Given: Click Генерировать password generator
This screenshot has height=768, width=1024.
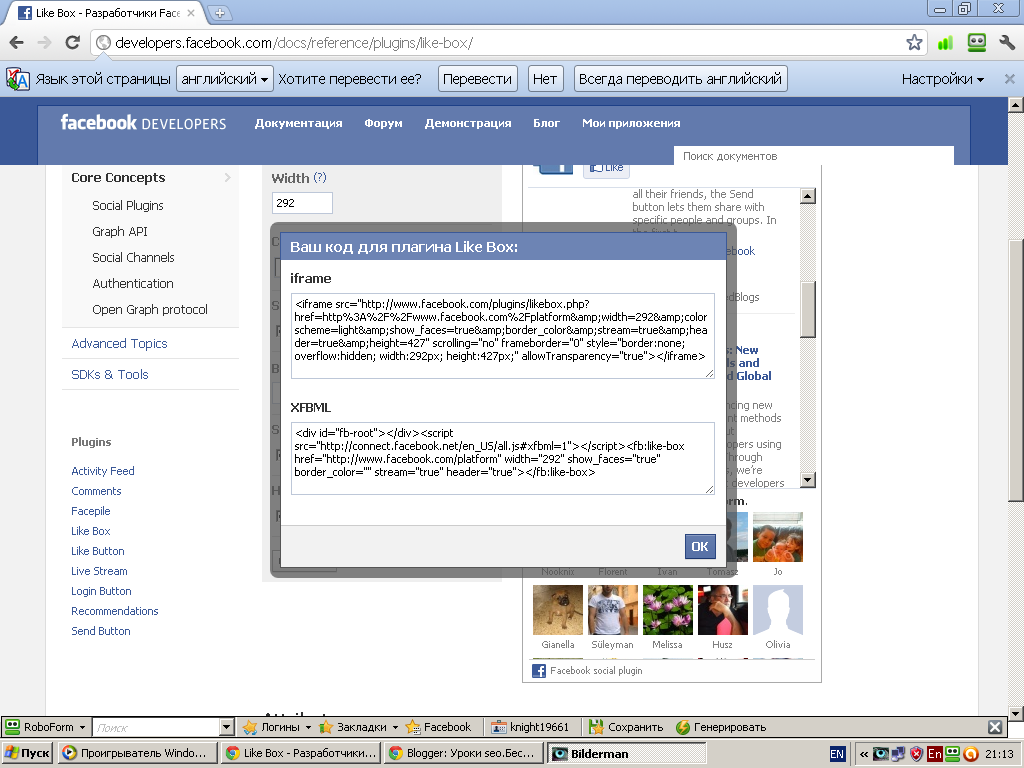Looking at the screenshot, I should click(721, 727).
